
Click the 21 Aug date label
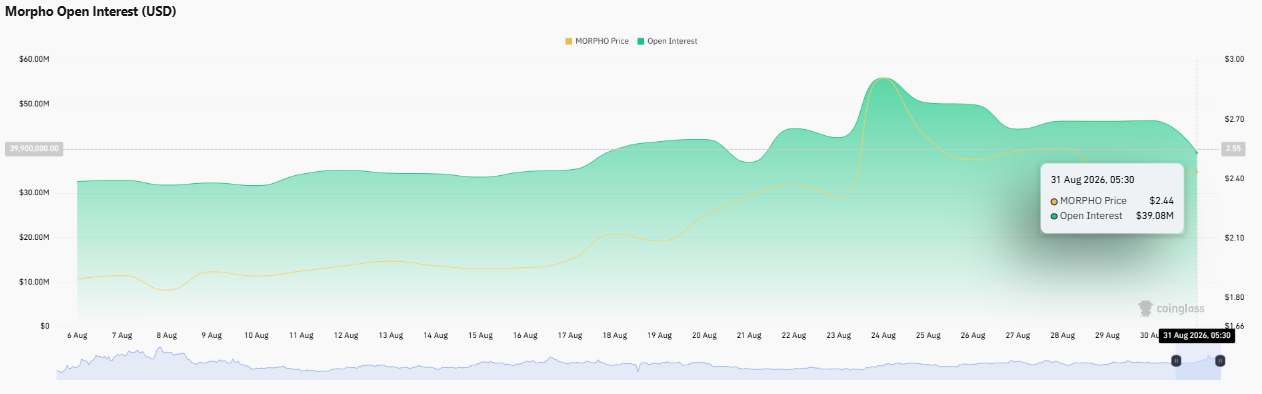pyautogui.click(x=749, y=335)
